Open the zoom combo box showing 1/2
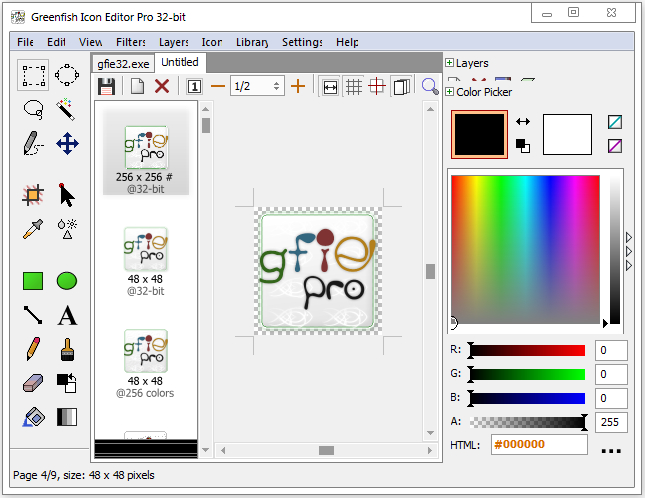This screenshot has width=645, height=498. pos(257,86)
